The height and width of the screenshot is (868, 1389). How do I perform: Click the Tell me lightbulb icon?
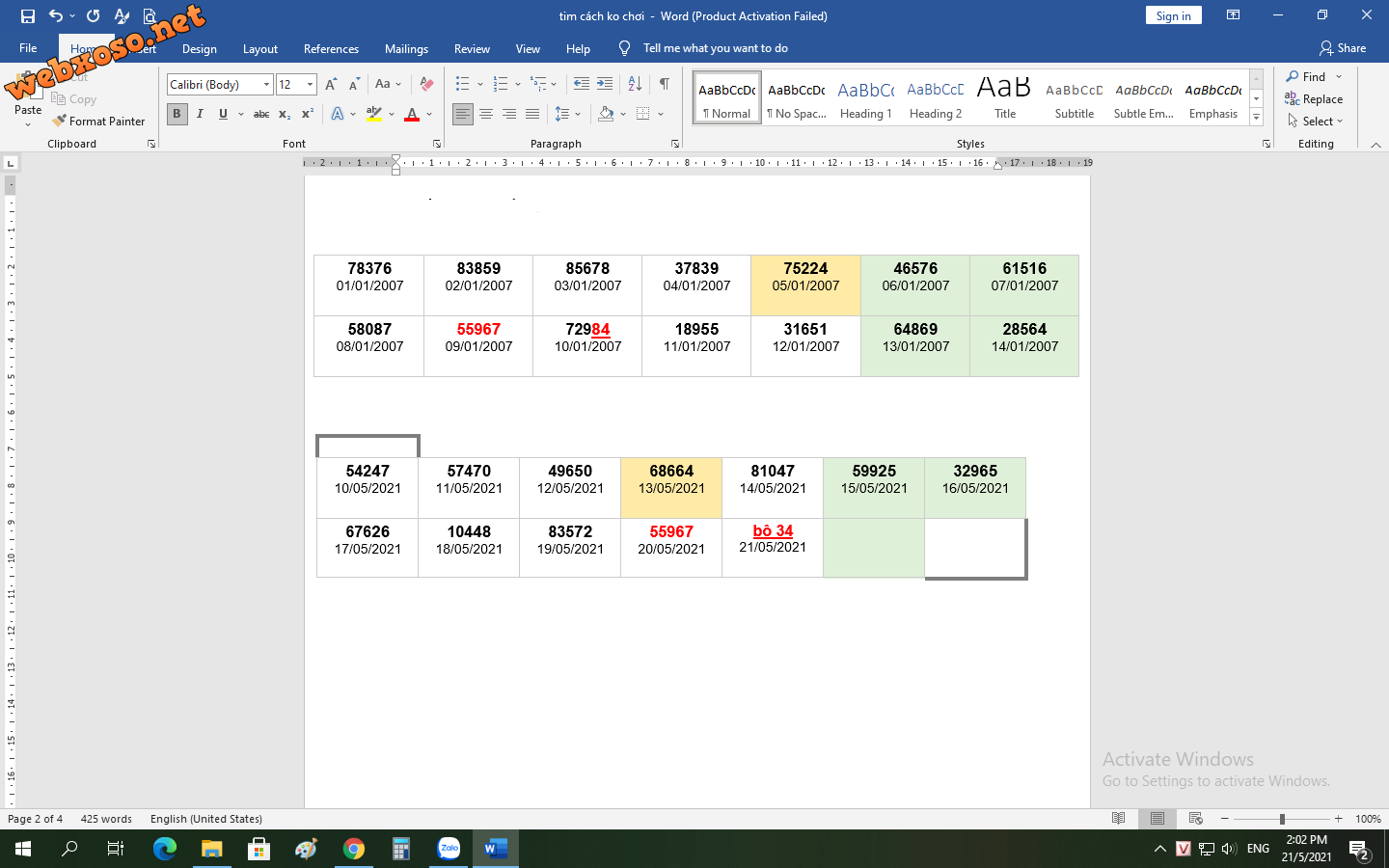(624, 48)
